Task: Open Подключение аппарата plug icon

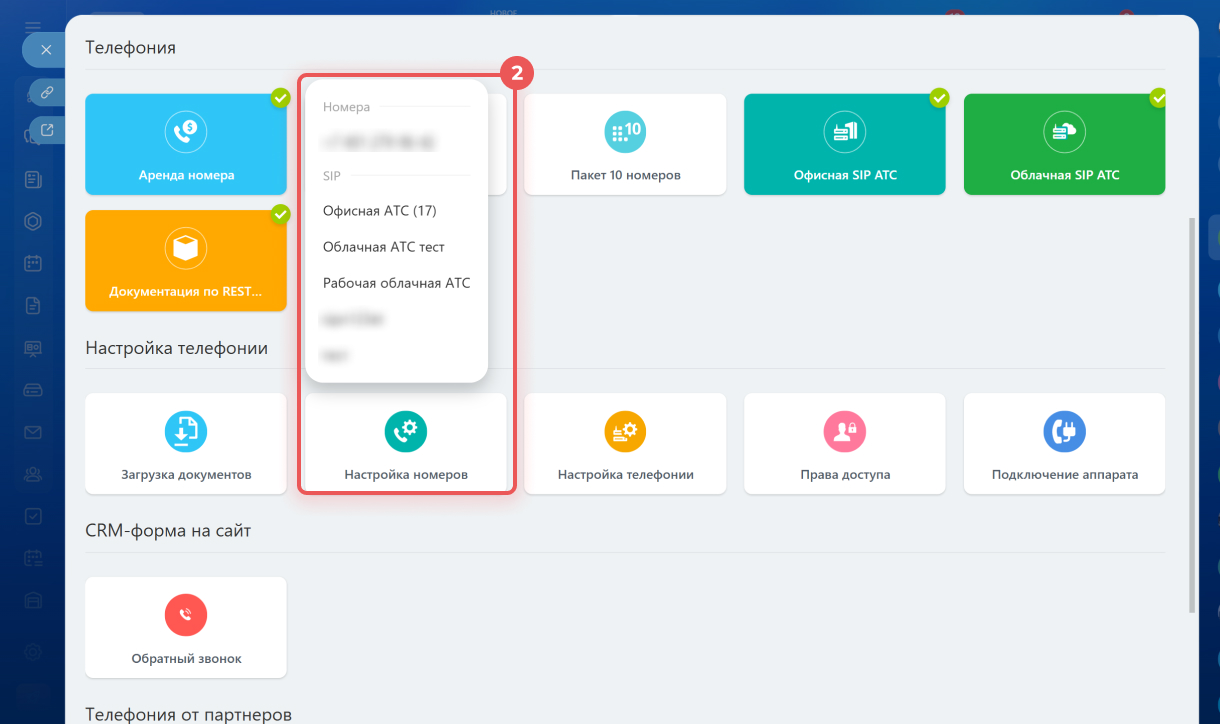Action: [x=1064, y=431]
